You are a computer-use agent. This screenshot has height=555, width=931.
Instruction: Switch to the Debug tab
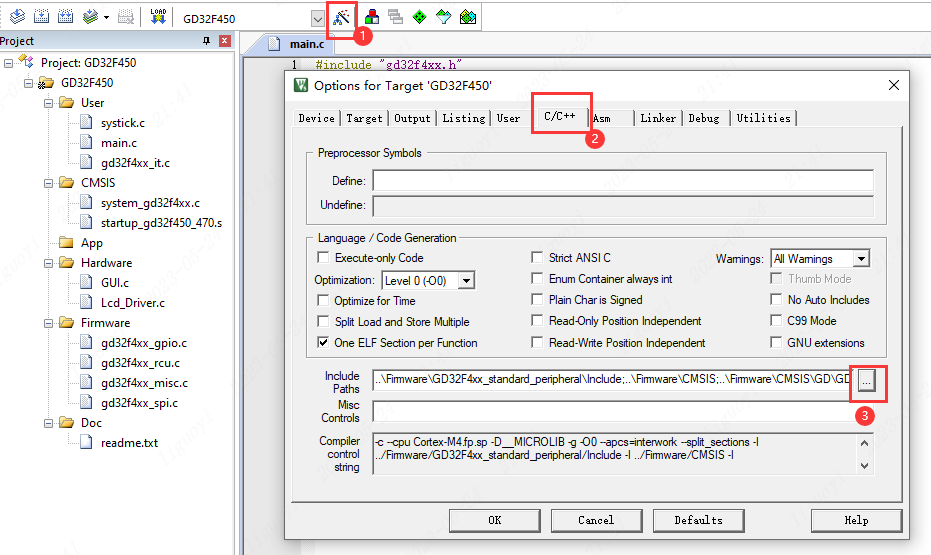704,118
